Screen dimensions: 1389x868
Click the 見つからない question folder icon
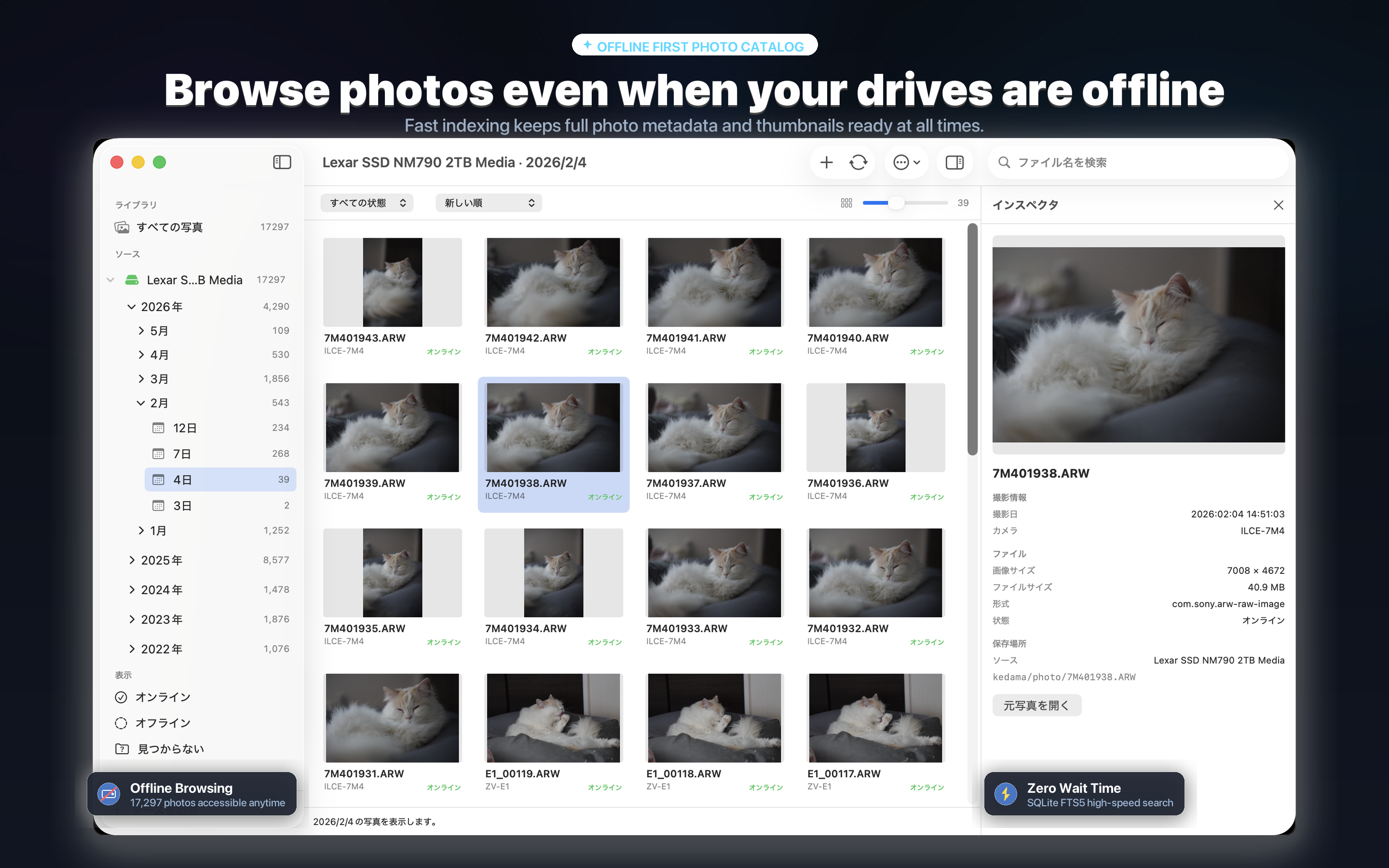pos(122,748)
